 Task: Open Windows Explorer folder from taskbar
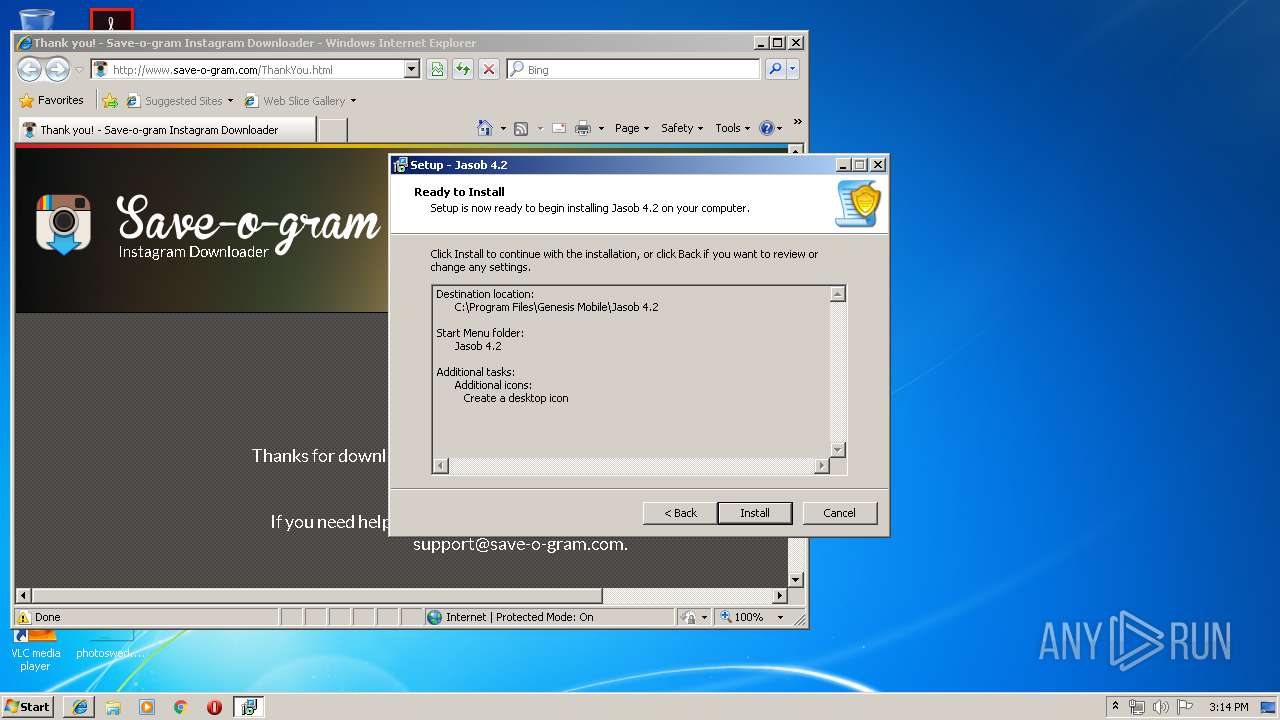coord(113,707)
